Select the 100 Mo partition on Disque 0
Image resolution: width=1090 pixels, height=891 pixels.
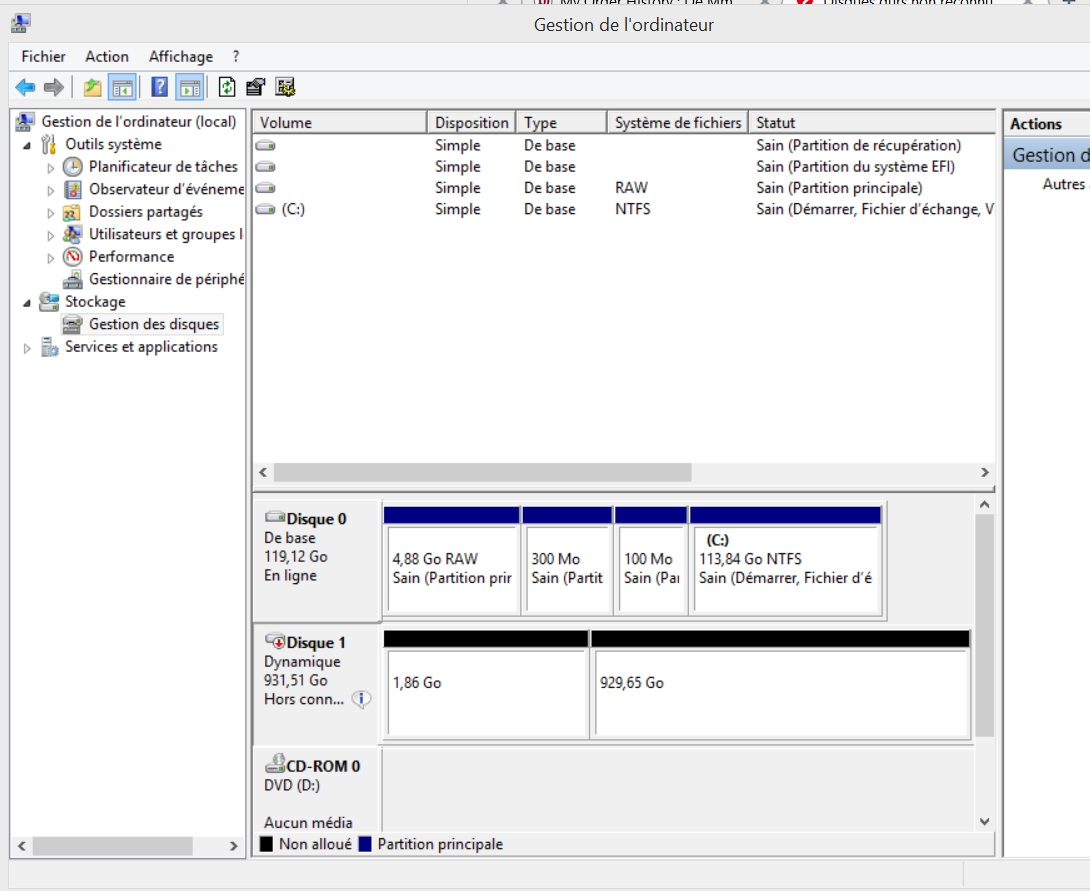click(x=651, y=562)
